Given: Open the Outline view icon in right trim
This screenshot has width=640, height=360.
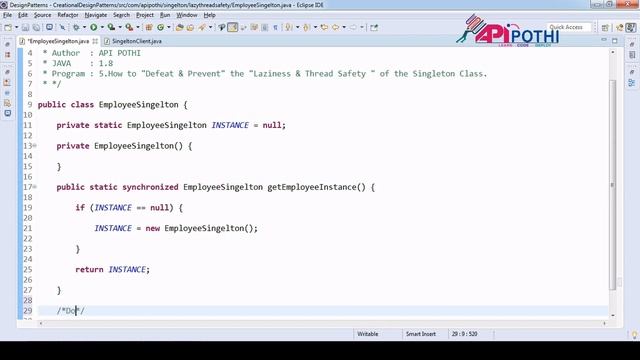Looking at the screenshot, I should coord(632,83).
